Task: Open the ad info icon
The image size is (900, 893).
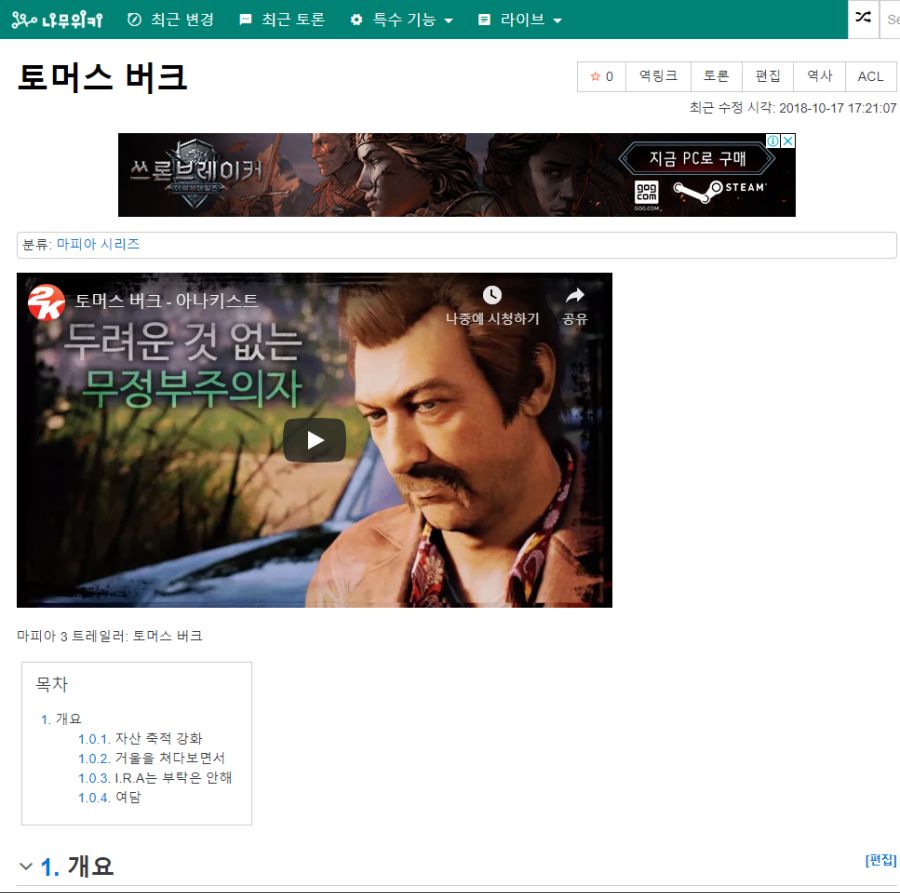Action: click(x=774, y=141)
